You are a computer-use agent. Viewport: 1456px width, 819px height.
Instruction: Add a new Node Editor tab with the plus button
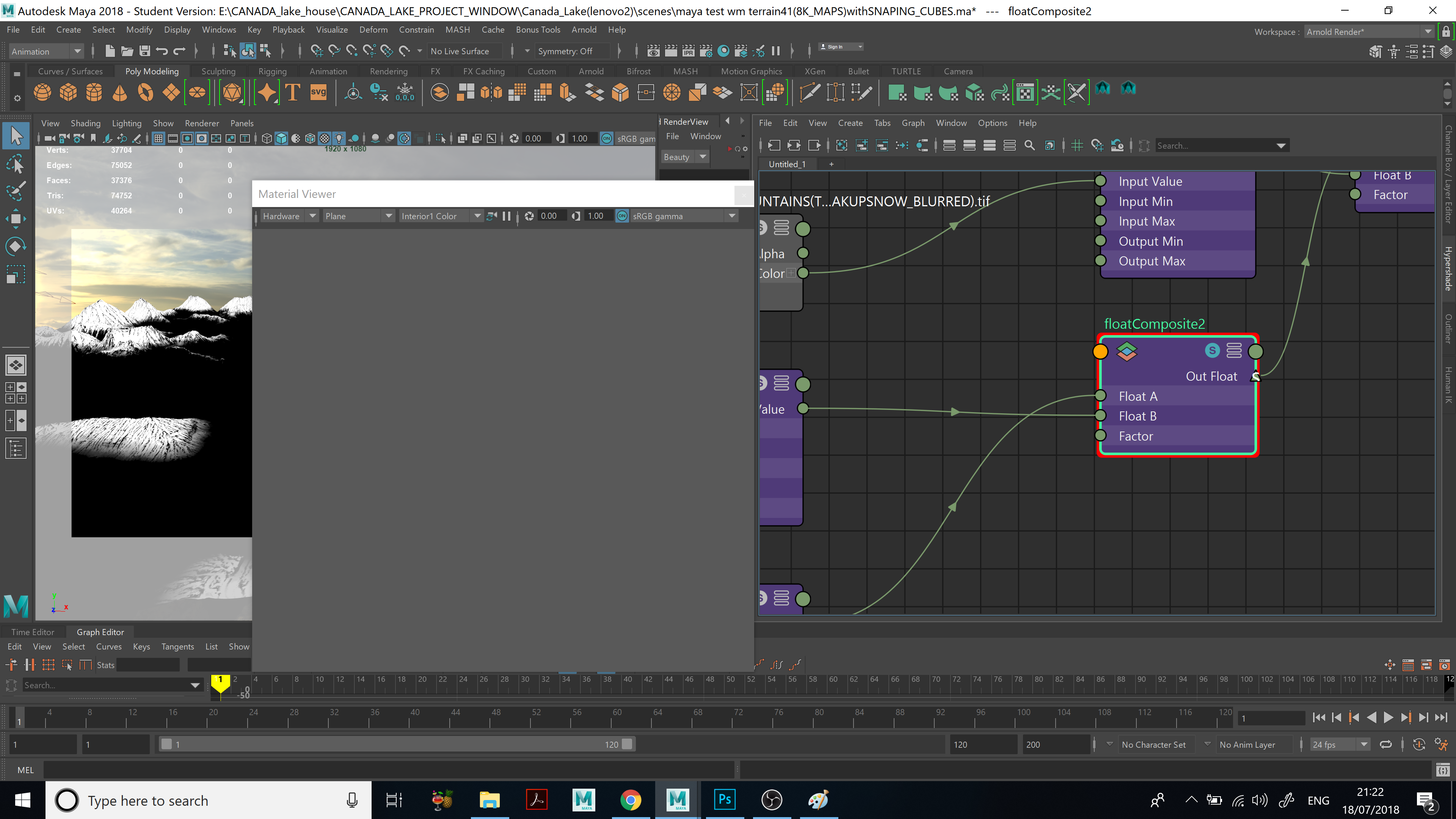[832, 164]
